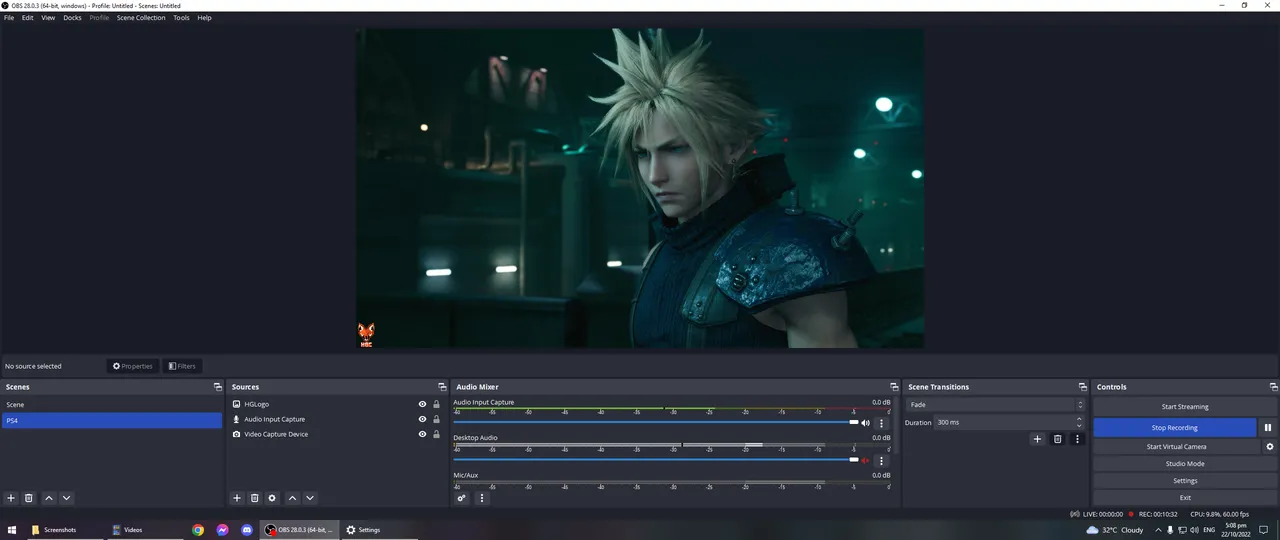Open source properties gear in Sources toolbar
1280x540 pixels.
coord(272,498)
